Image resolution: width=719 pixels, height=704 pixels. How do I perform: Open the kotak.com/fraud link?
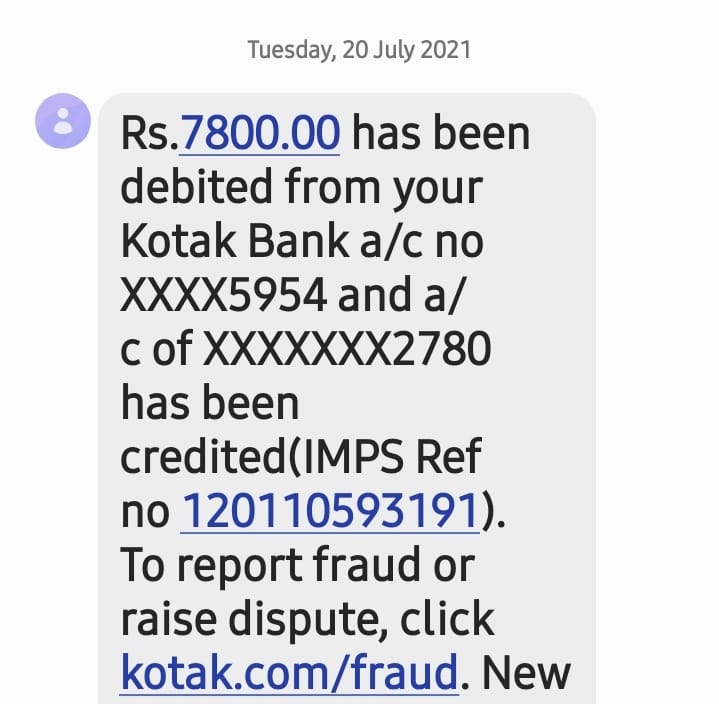[x=289, y=672]
